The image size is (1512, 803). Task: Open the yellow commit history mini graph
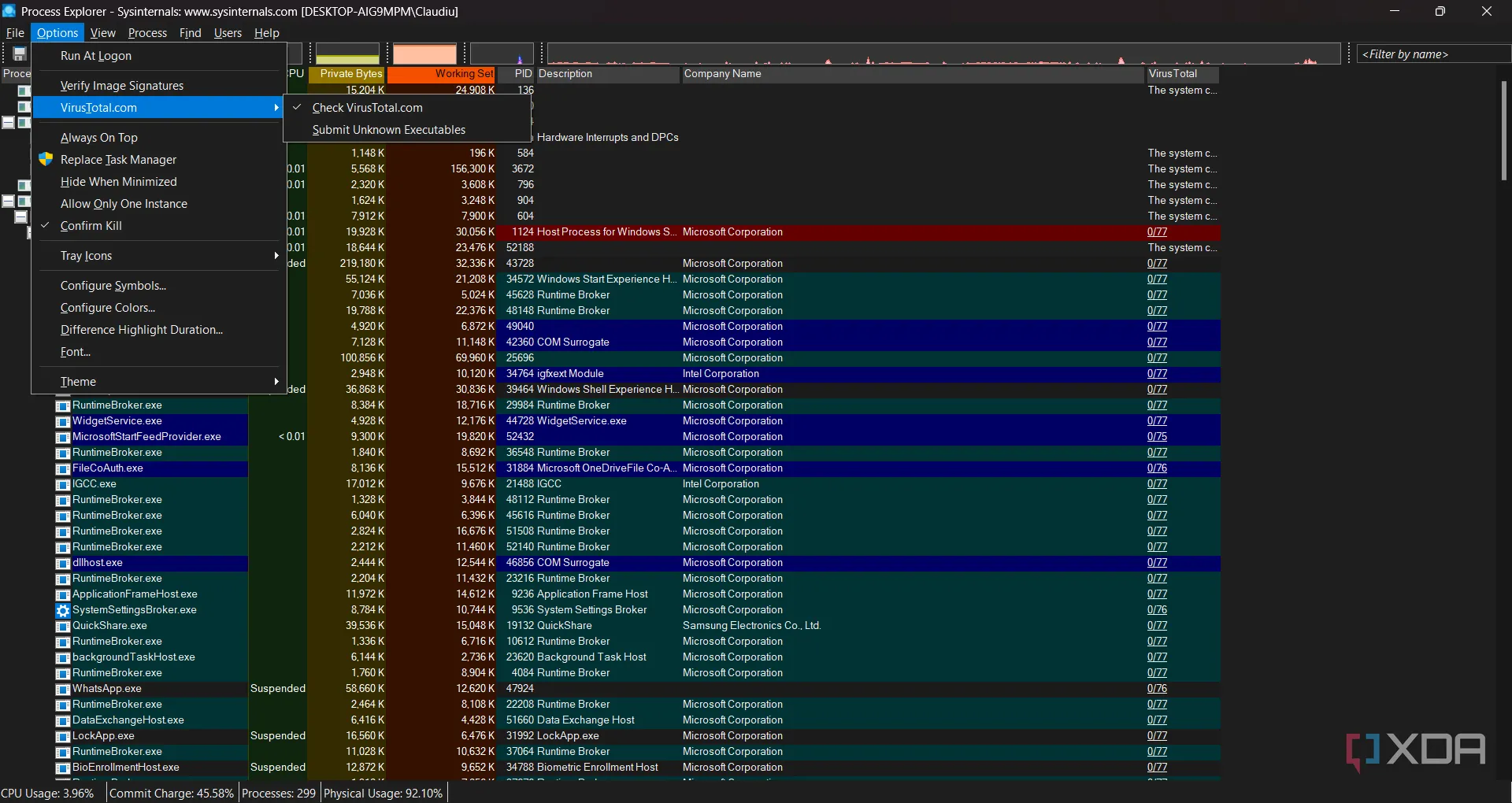[x=347, y=54]
